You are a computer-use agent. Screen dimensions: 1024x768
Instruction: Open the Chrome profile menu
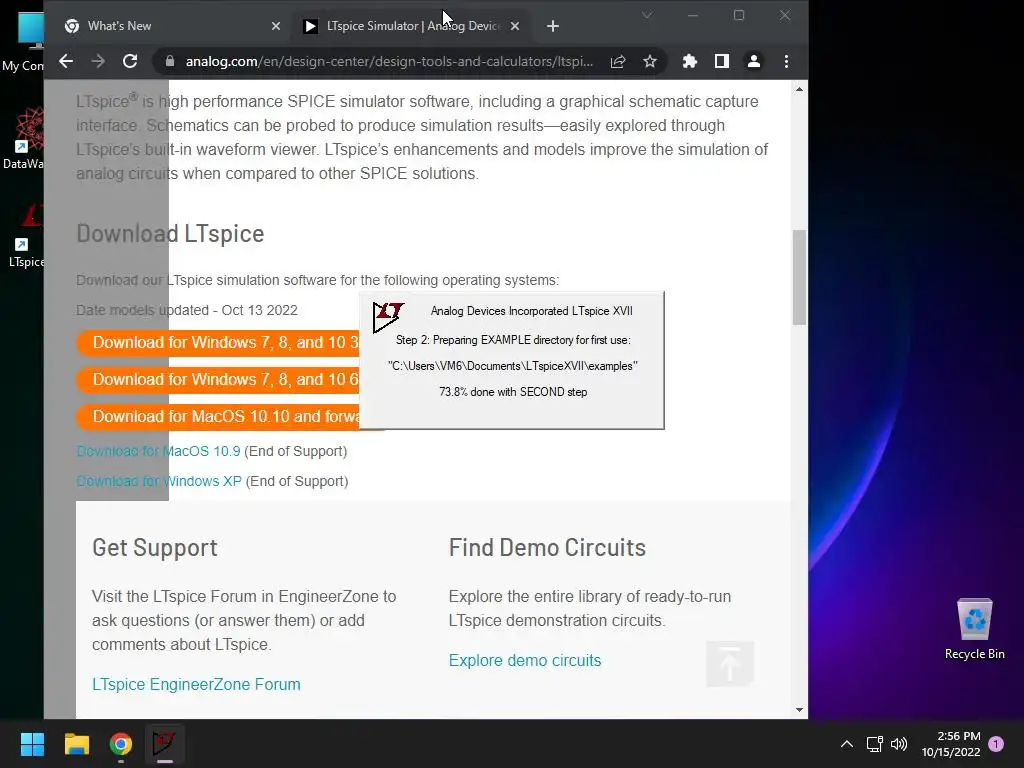[754, 61]
